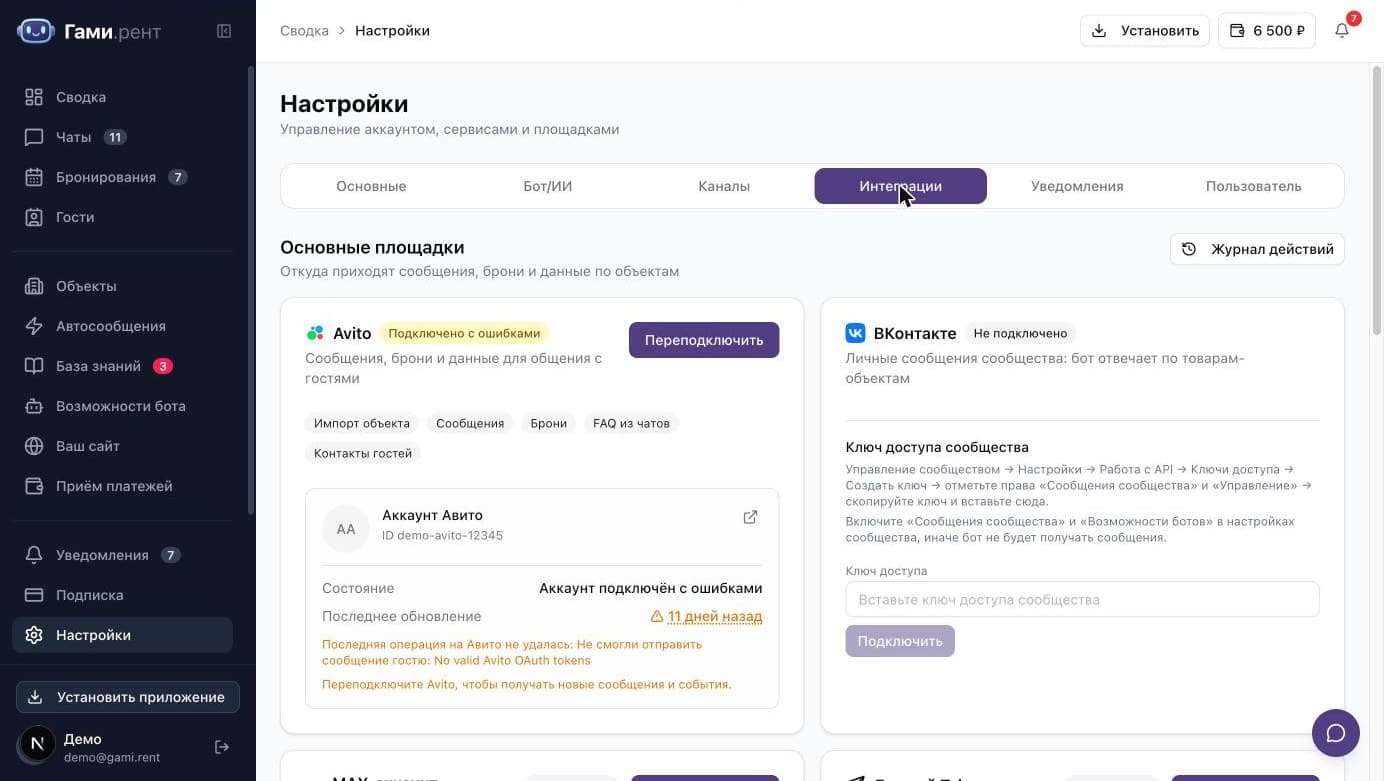Click the Приём платежей wallet icon
The image size is (1384, 781).
click(x=34, y=486)
